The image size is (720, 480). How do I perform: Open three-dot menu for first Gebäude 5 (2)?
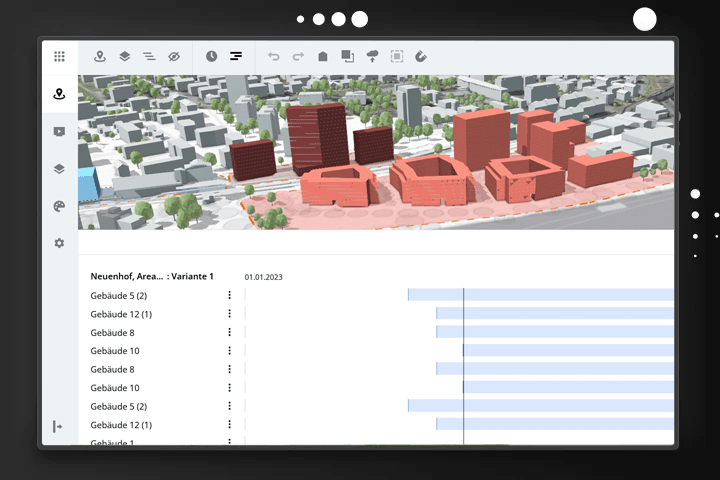(x=229, y=295)
